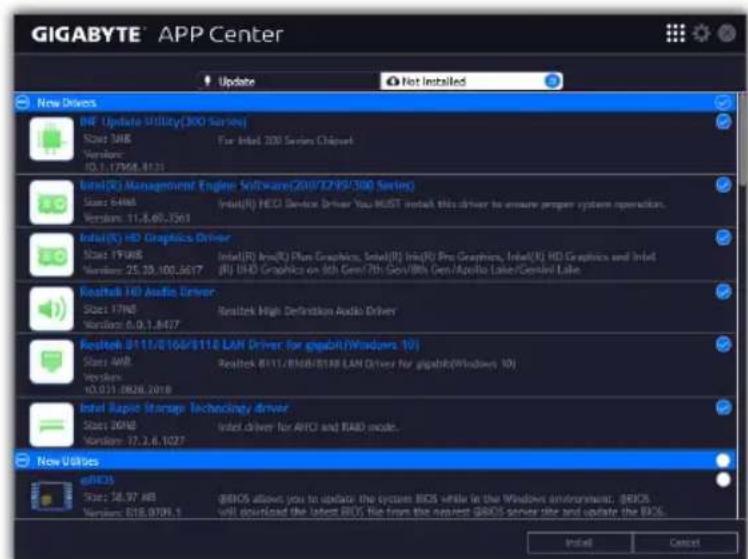Open the @BIOS utility title
748x559 pixels.
[x=97, y=480]
